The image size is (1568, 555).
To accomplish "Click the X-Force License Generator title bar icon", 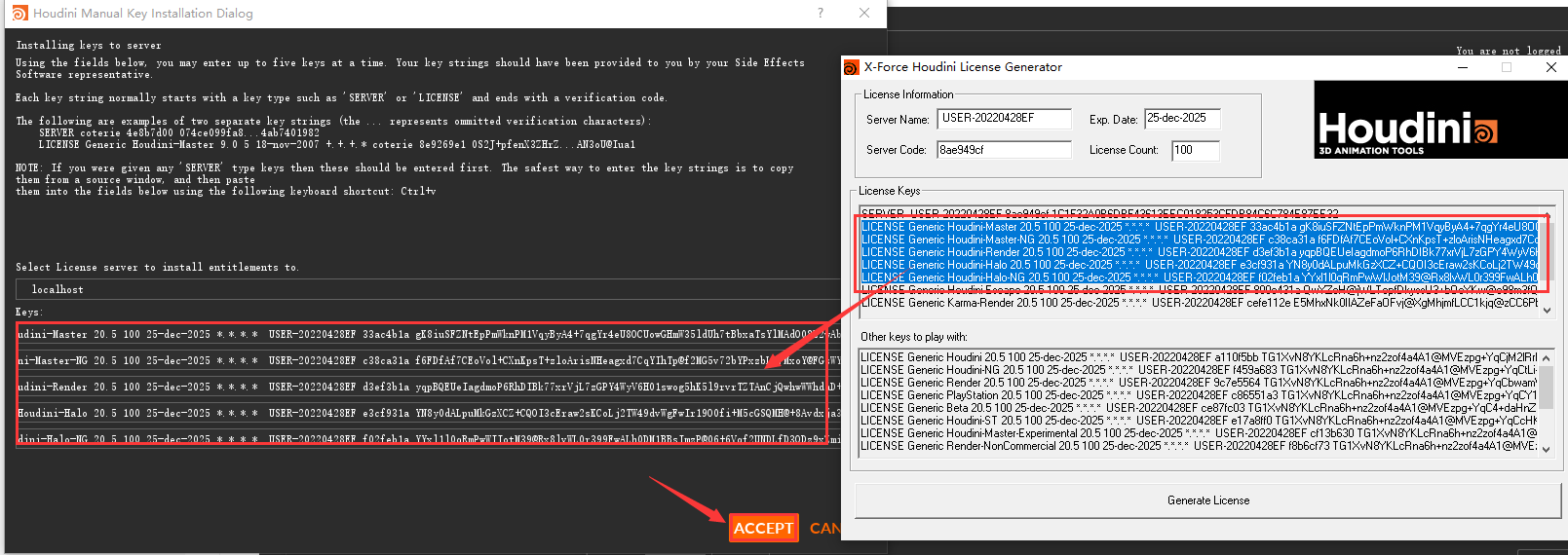I will coord(852,67).
